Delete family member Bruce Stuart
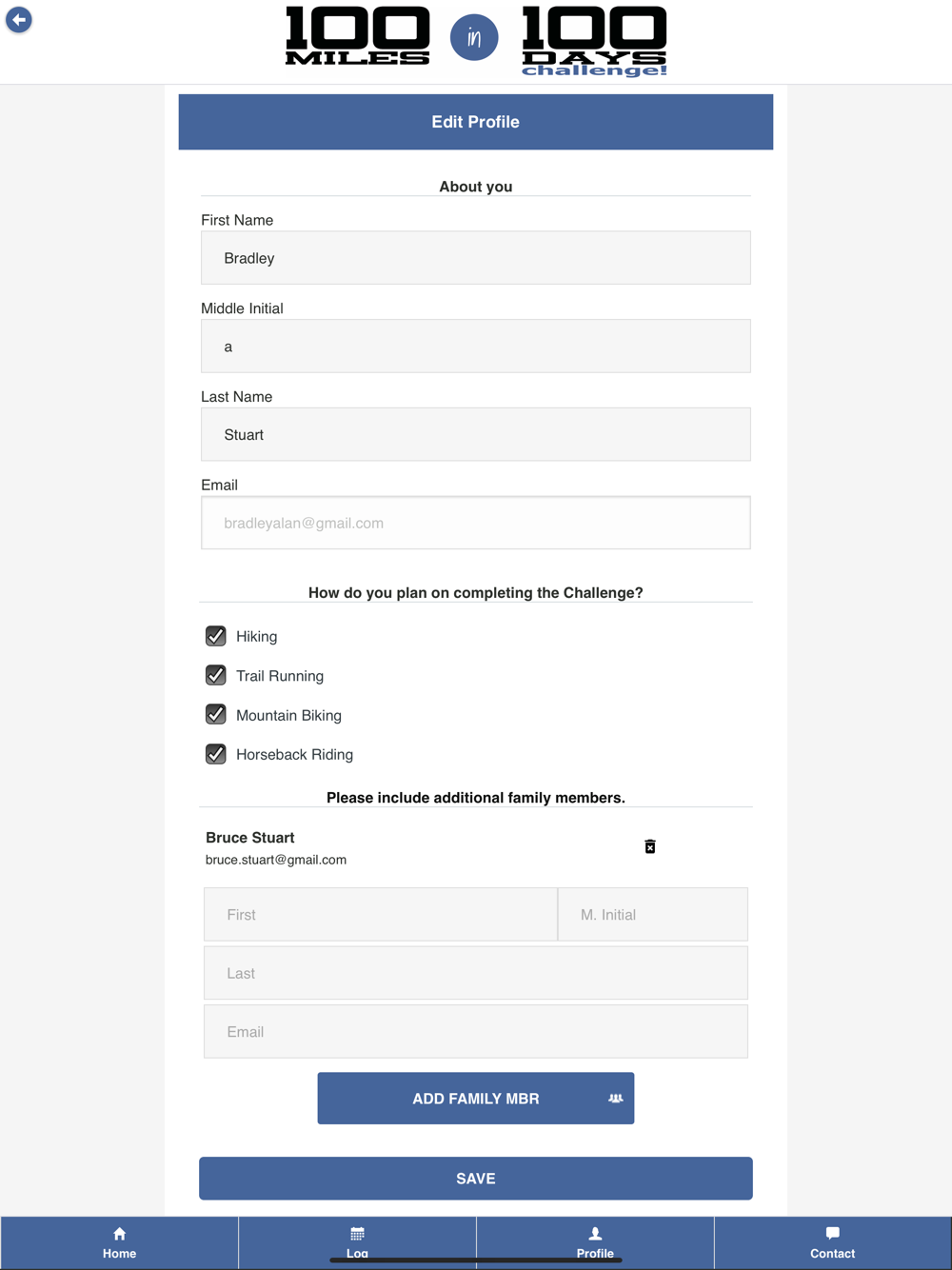Screen dimensions: 952x1270 pos(650,846)
